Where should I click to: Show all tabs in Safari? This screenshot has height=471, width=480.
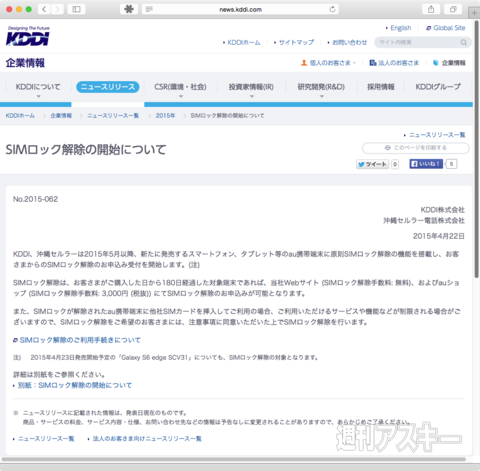tap(453, 9)
